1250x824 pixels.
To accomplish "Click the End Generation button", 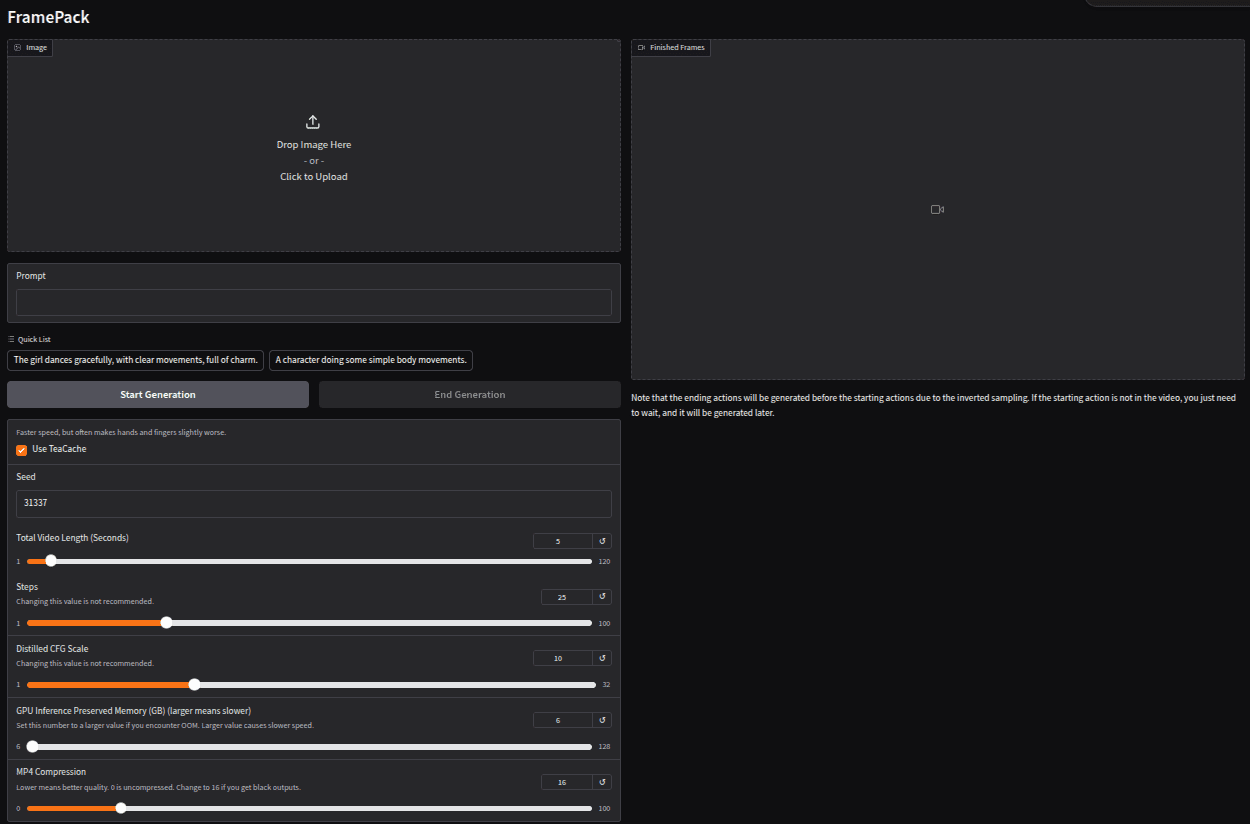I will 470,395.
